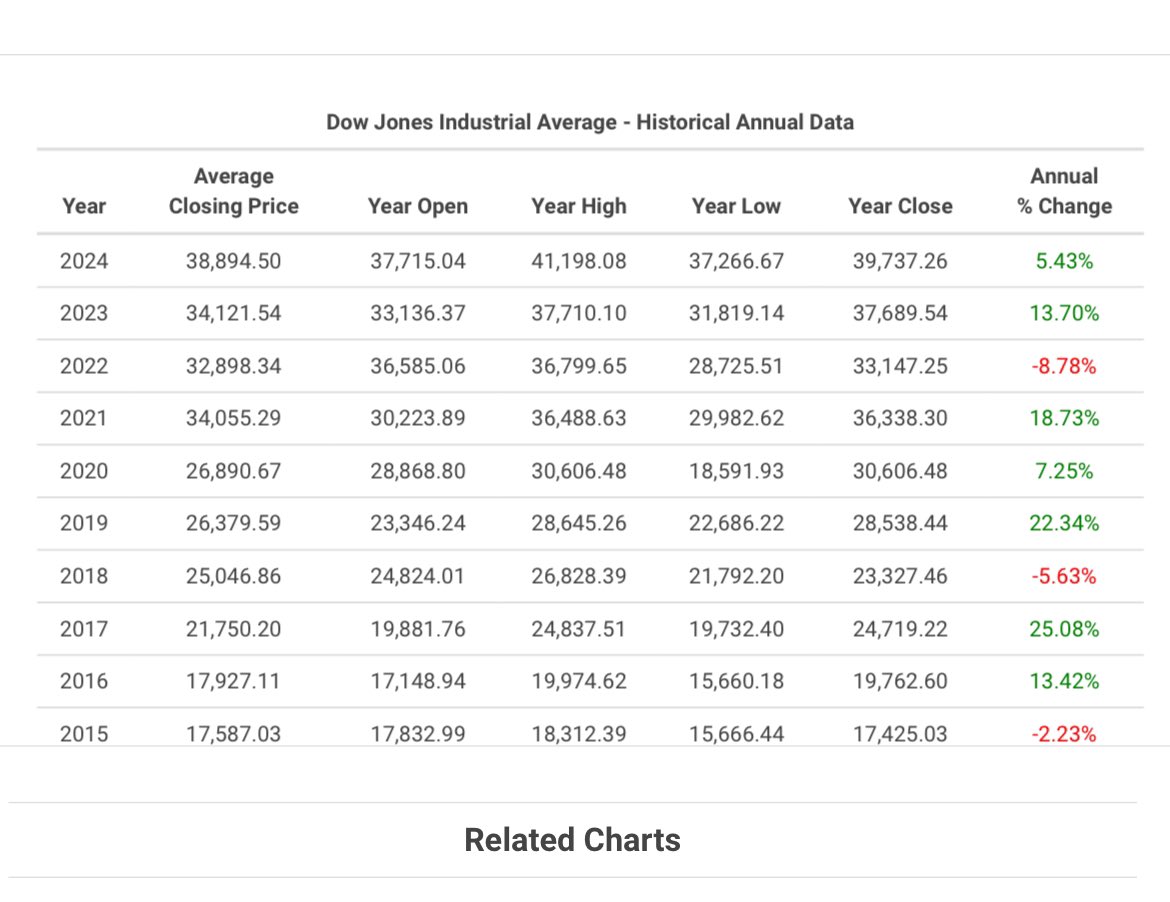The width and height of the screenshot is (1170, 902).
Task: Click the Year Close column header
Action: tap(901, 206)
